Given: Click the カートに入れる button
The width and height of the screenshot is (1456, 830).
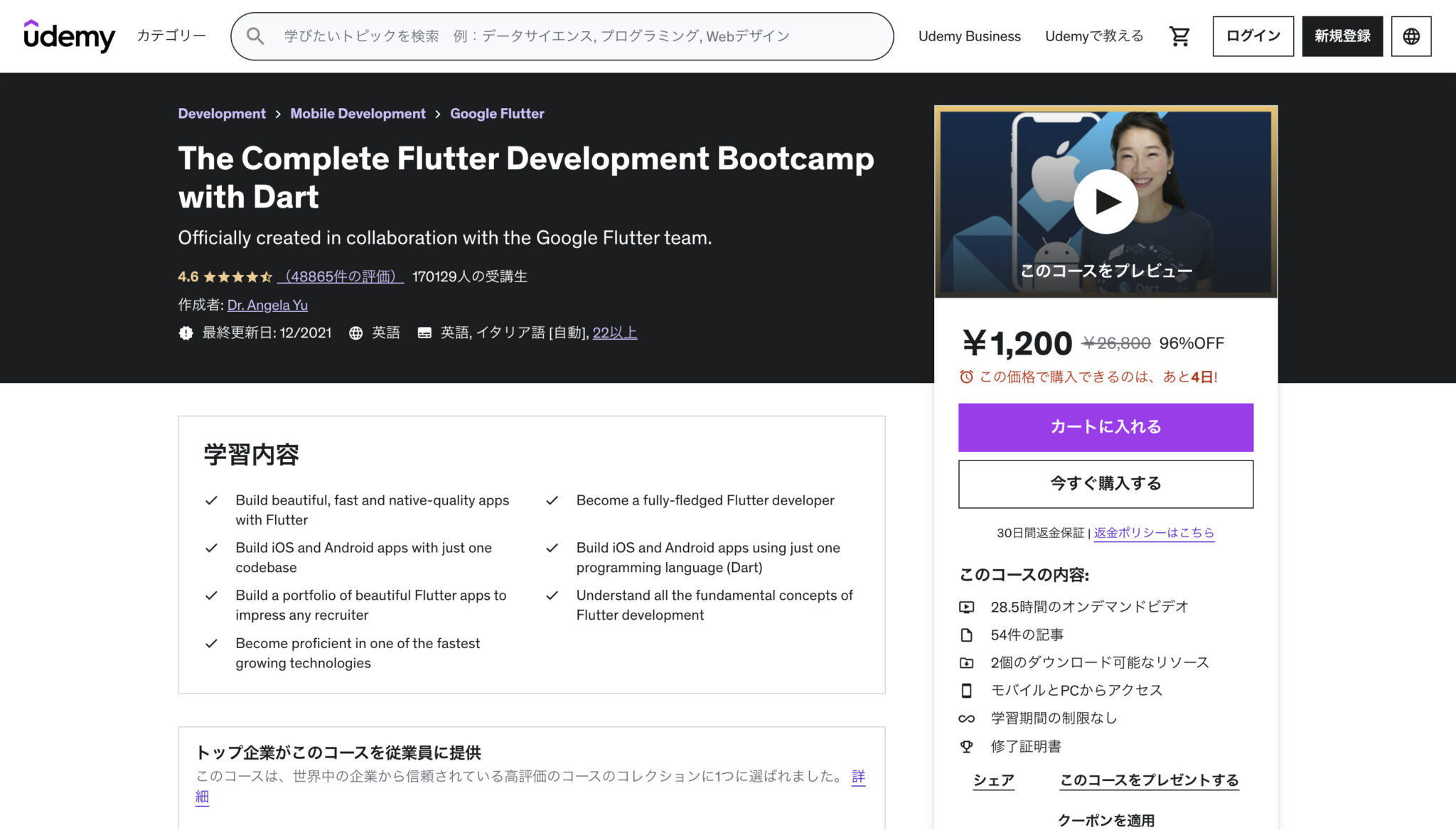Looking at the screenshot, I should [1106, 426].
